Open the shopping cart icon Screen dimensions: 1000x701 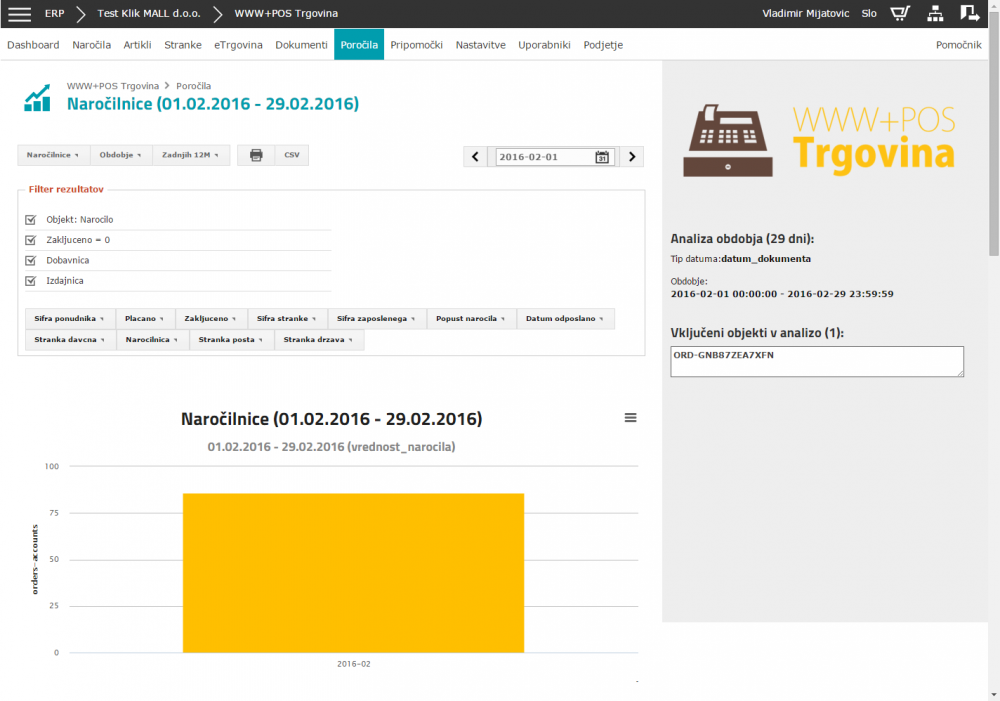coord(900,14)
